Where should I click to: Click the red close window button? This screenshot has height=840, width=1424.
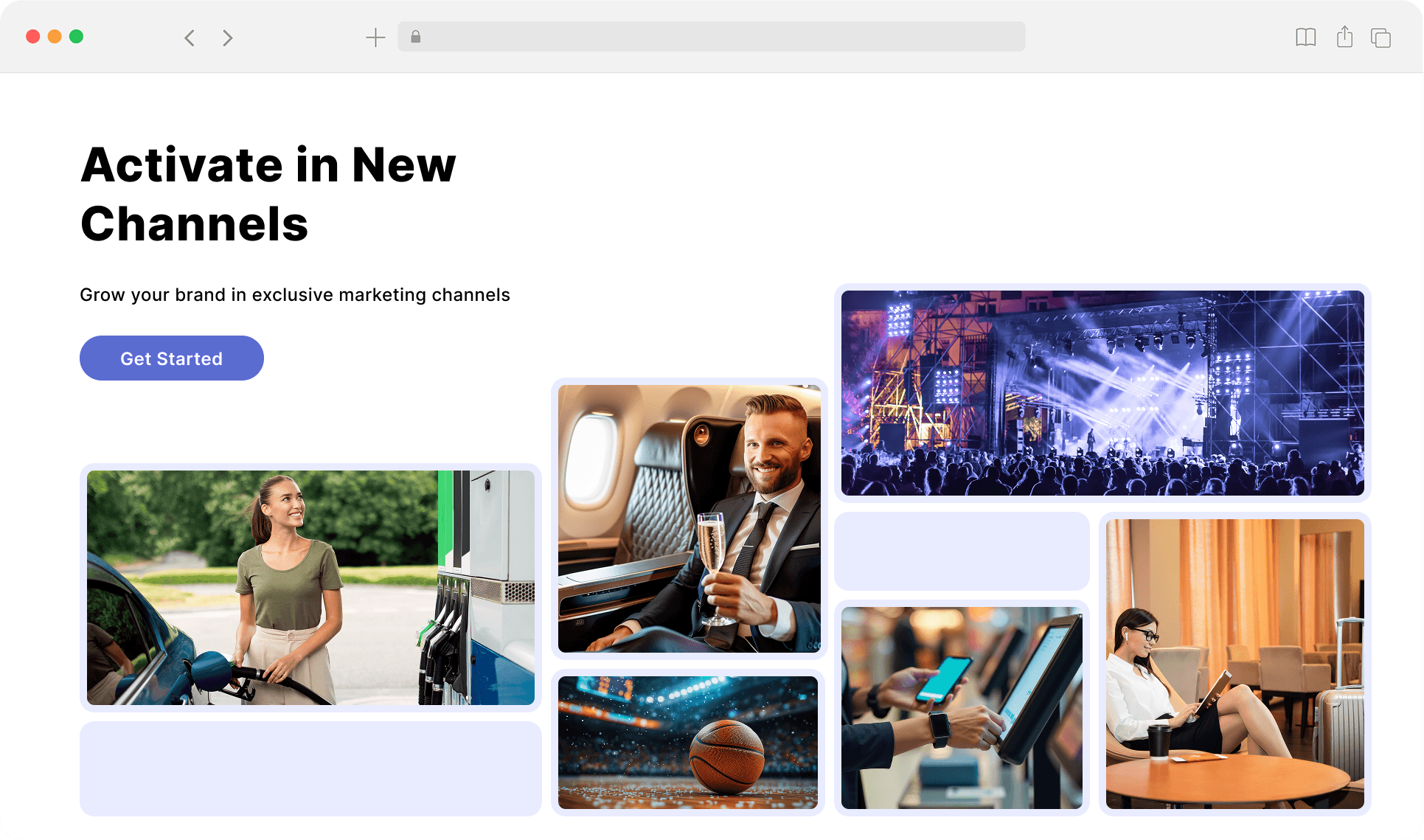pyautogui.click(x=32, y=37)
